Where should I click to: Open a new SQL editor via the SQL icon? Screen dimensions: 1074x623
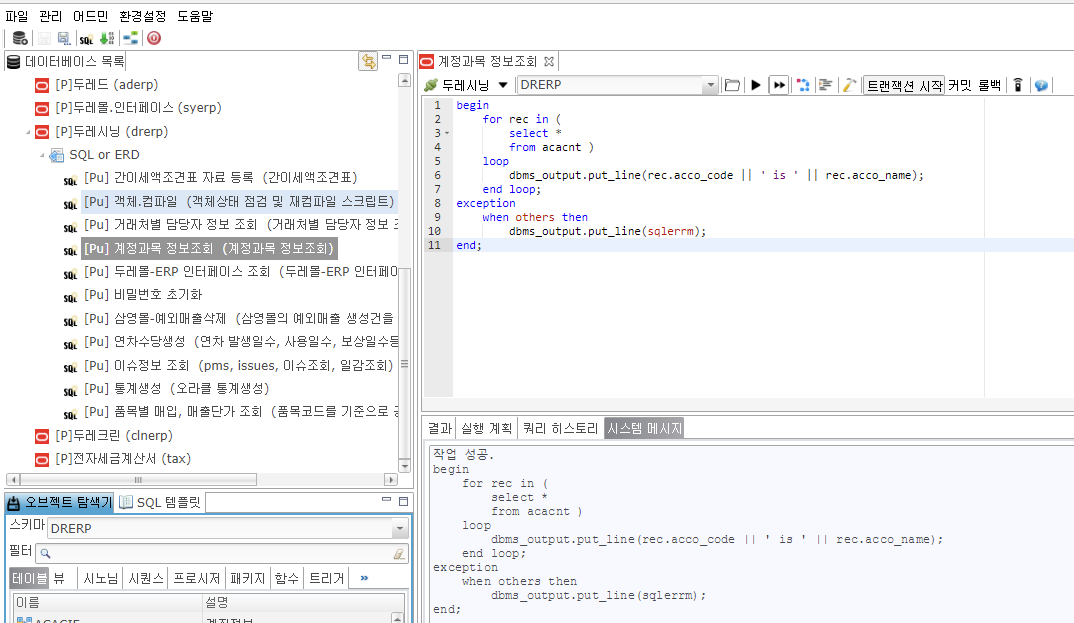click(x=86, y=37)
